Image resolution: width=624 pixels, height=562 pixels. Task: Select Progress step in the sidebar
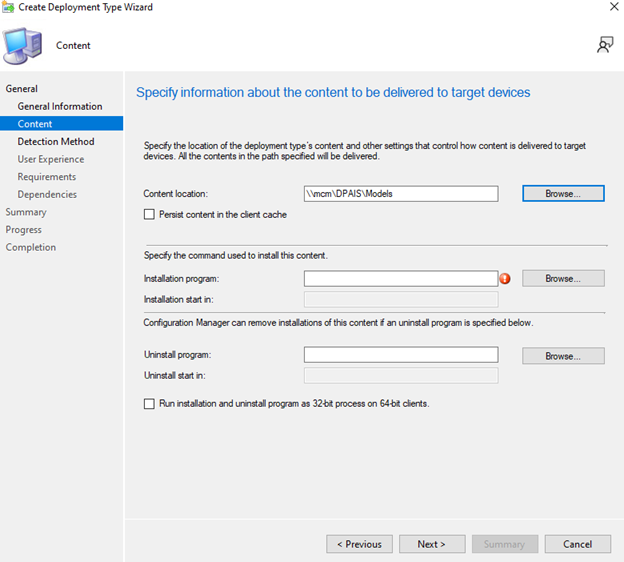23,230
